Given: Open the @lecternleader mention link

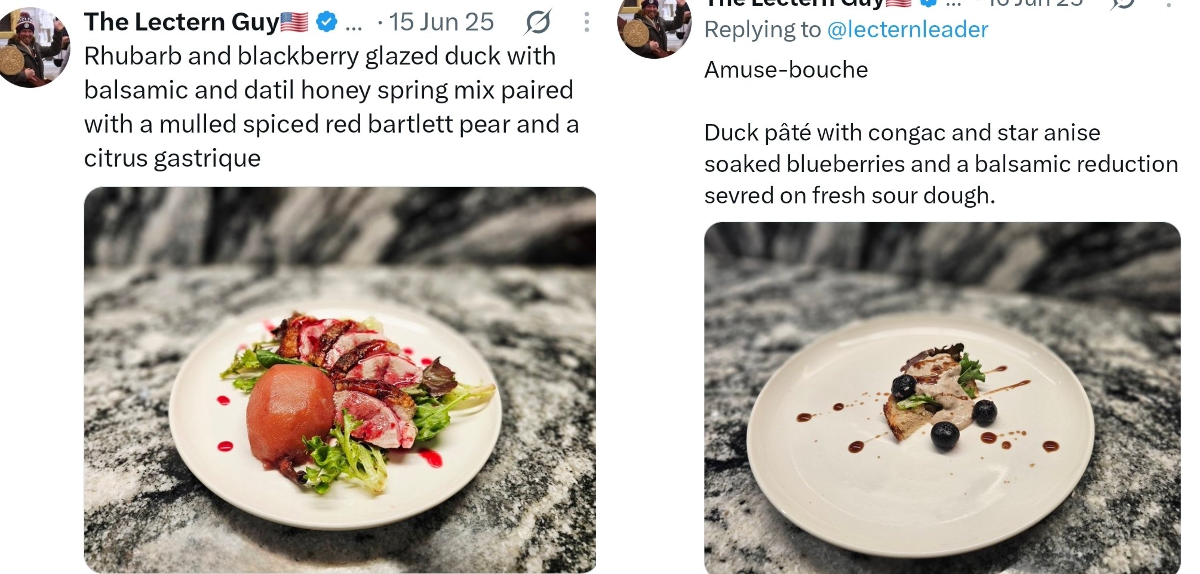Looking at the screenshot, I should click(908, 30).
